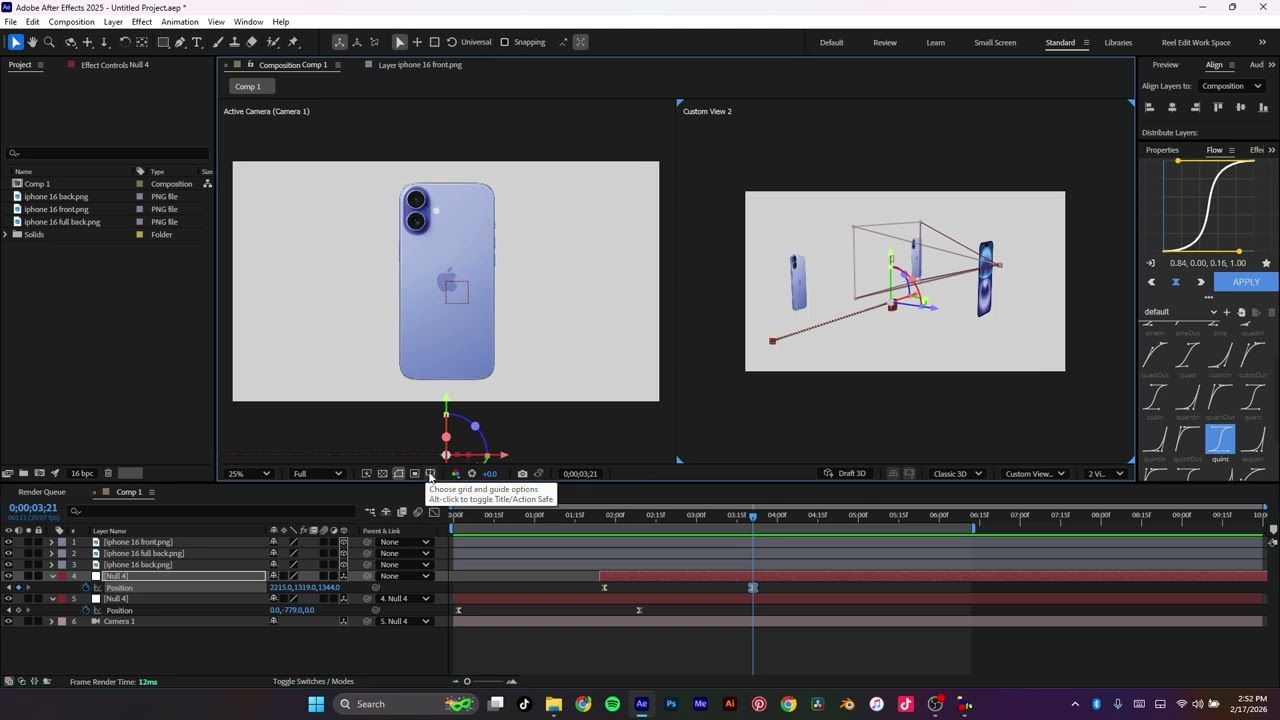Click the APPLY button in Flow panel

(x=1246, y=282)
